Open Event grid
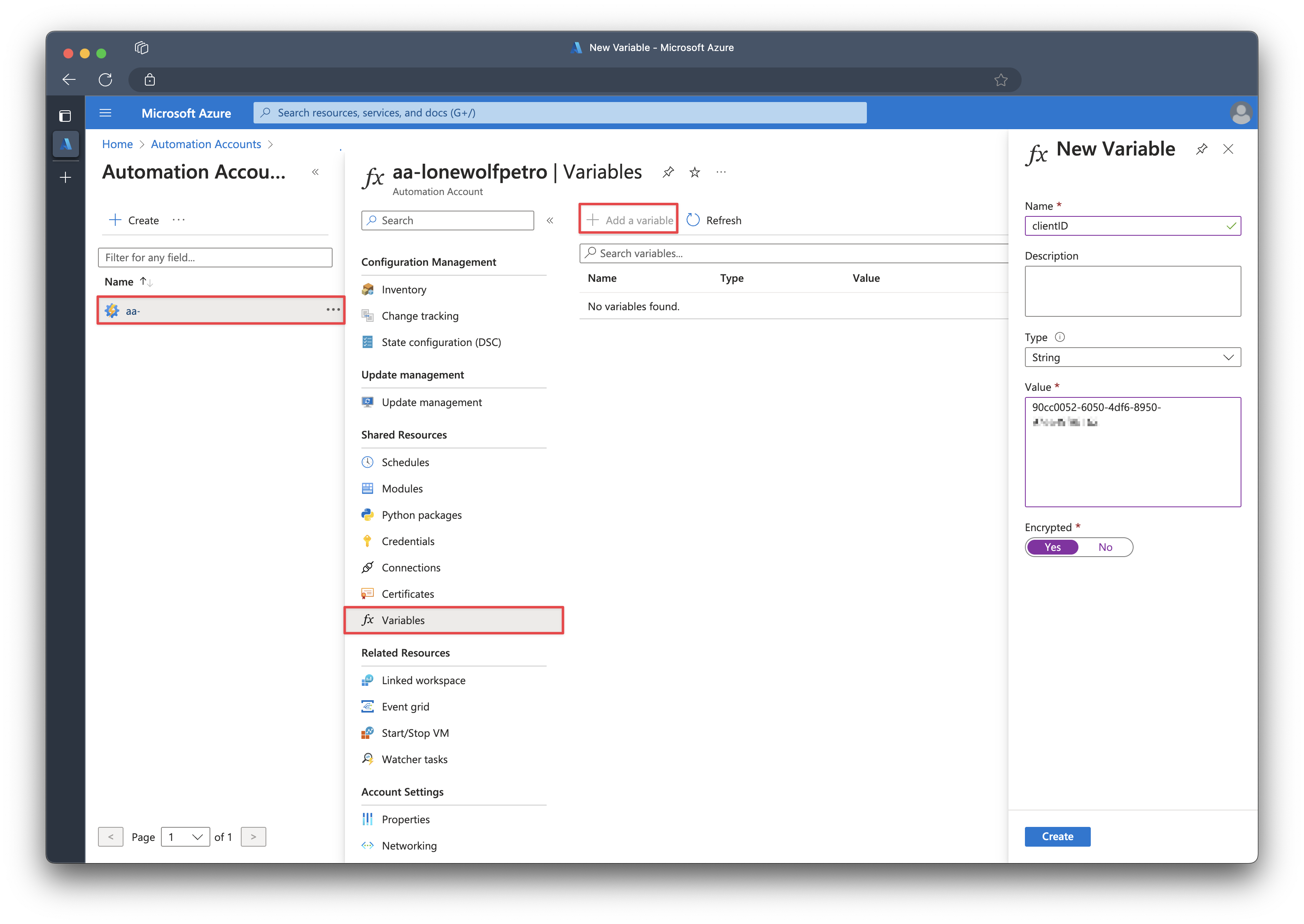The height and width of the screenshot is (924, 1304). click(x=405, y=706)
